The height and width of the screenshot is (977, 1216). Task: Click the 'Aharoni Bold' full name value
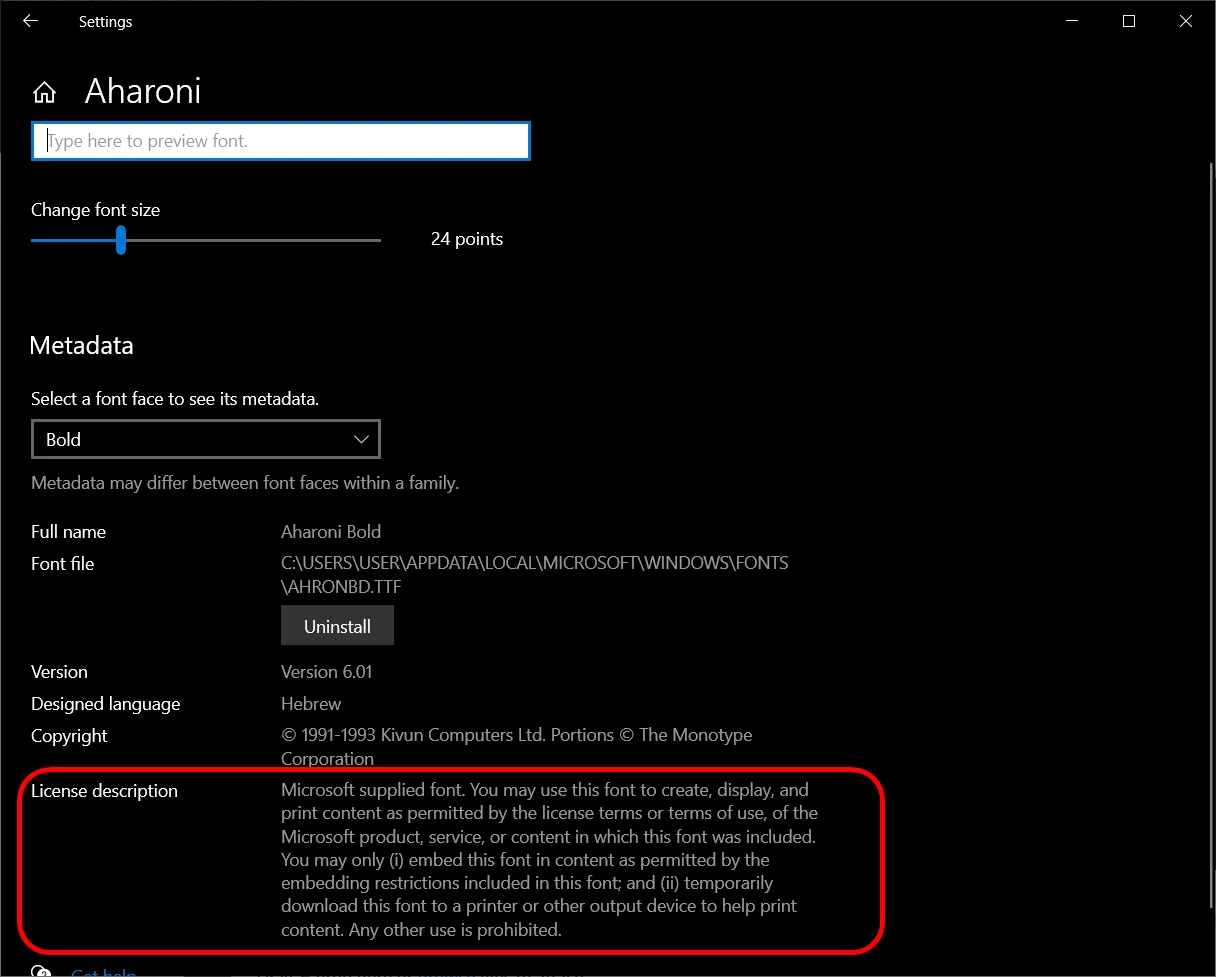coord(331,532)
